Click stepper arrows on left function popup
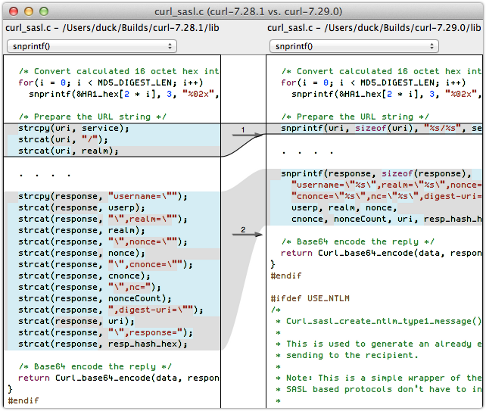Screen dimensions: 486x411 (170, 46)
